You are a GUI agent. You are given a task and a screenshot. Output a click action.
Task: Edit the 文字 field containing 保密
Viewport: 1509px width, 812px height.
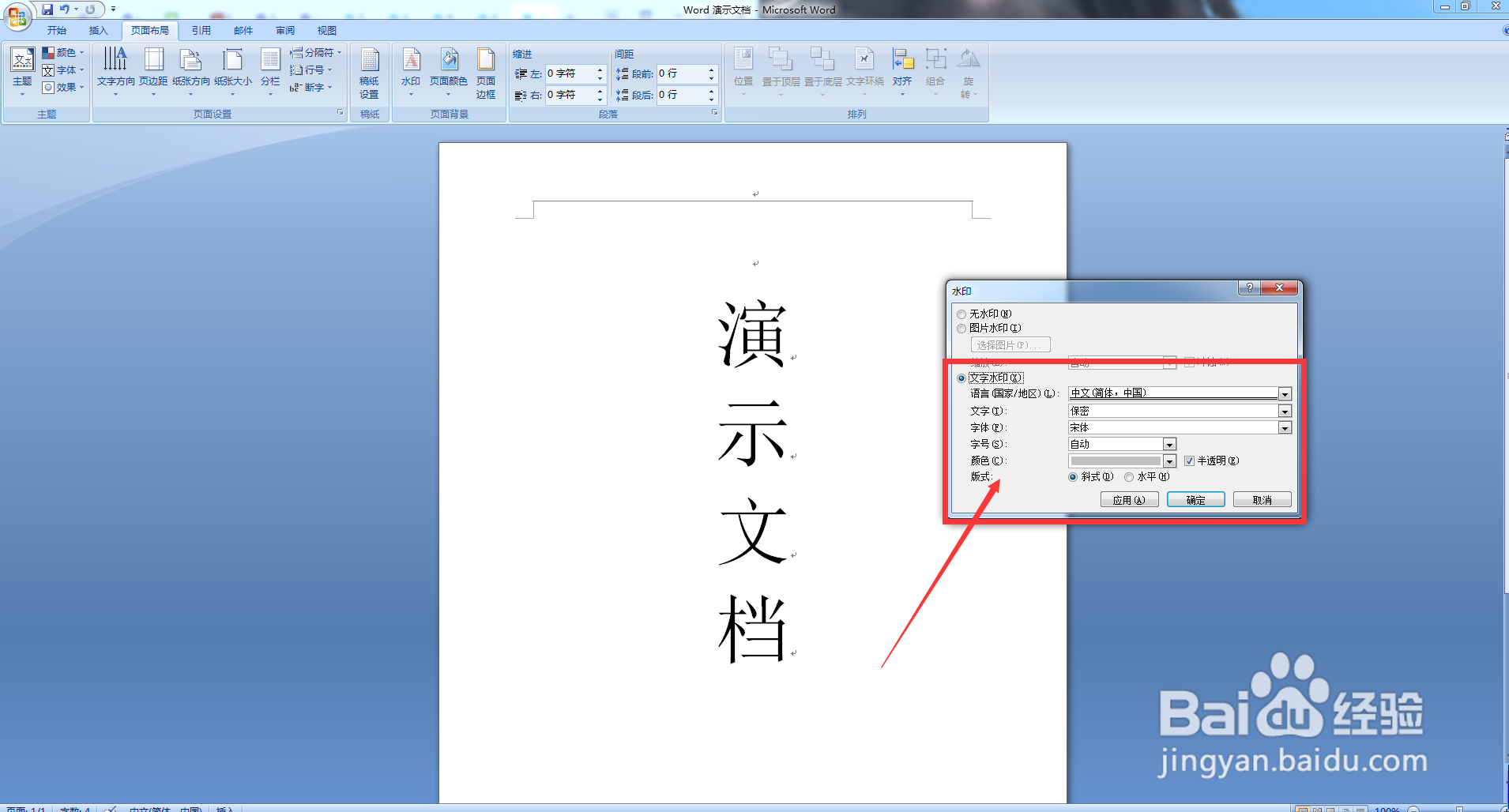pos(1138,410)
